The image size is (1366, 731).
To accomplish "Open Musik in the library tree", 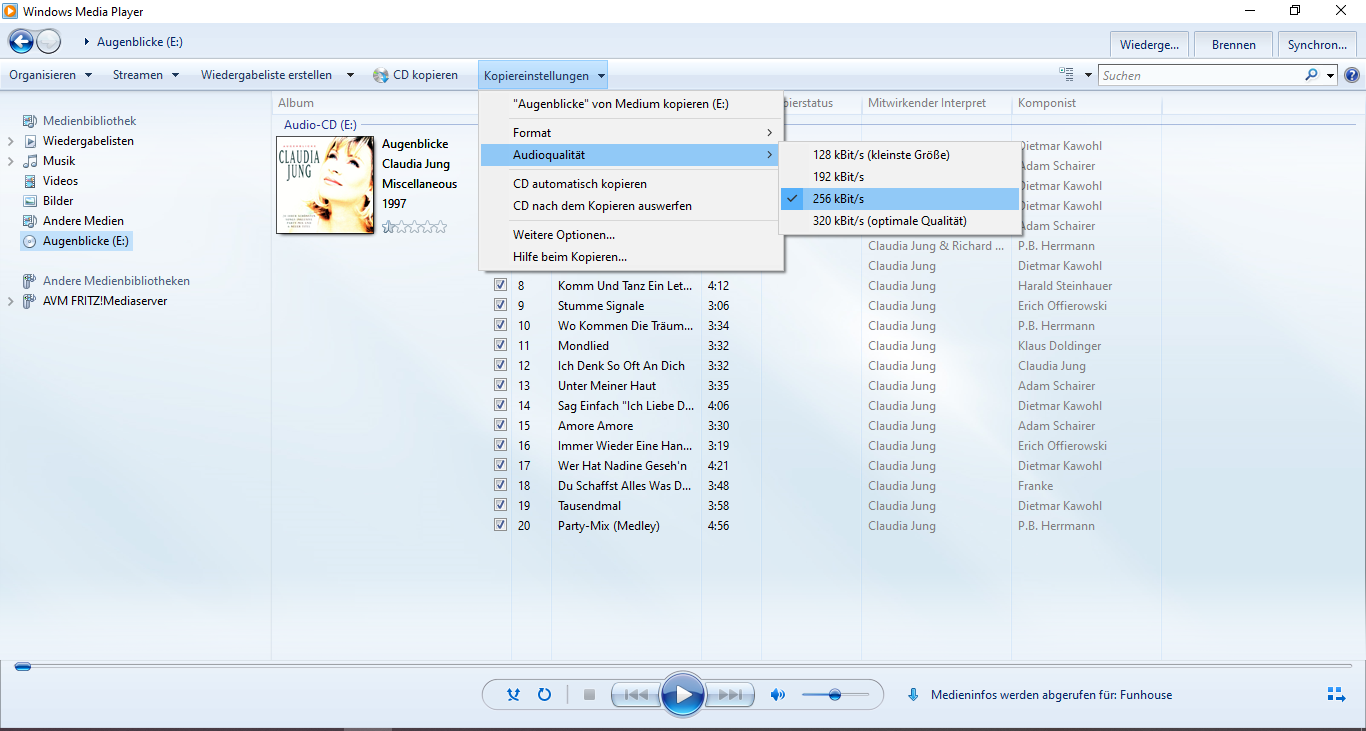I will 59,161.
